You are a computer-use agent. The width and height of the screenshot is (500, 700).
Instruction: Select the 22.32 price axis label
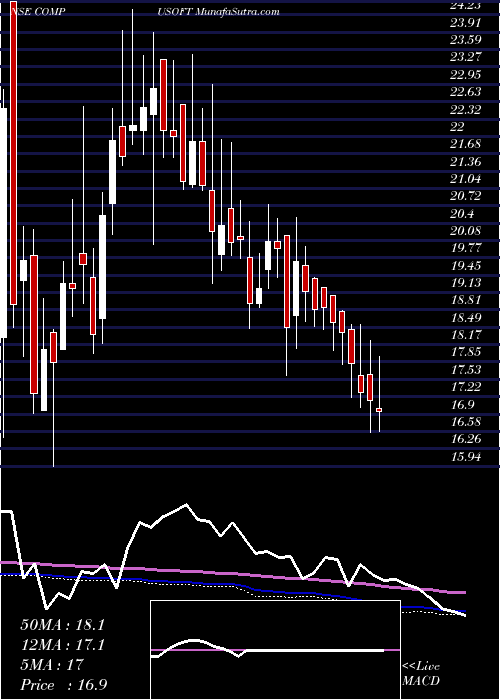point(466,109)
